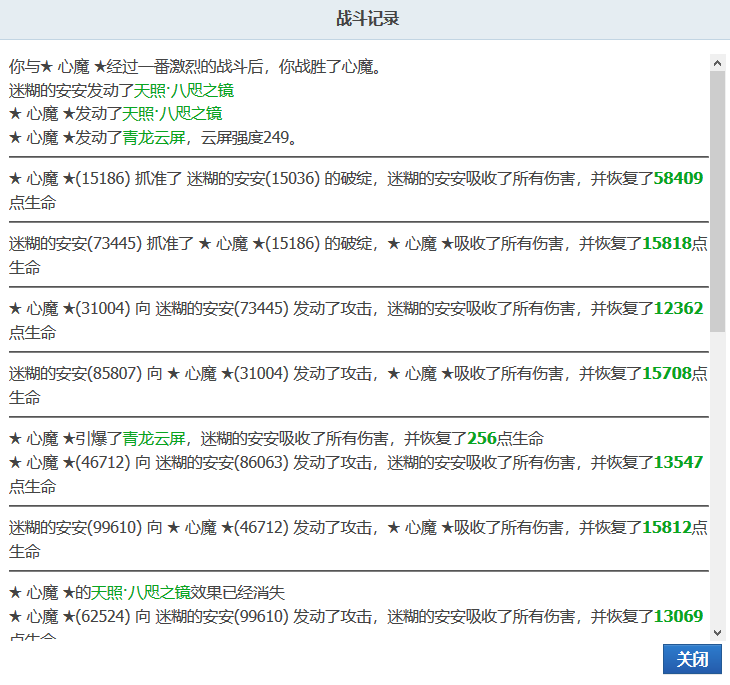Click the recovery value 15708

click(x=667, y=373)
